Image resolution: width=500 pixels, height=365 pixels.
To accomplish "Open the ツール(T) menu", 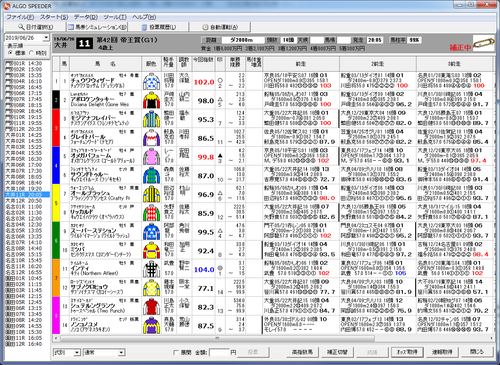I will [115, 17].
